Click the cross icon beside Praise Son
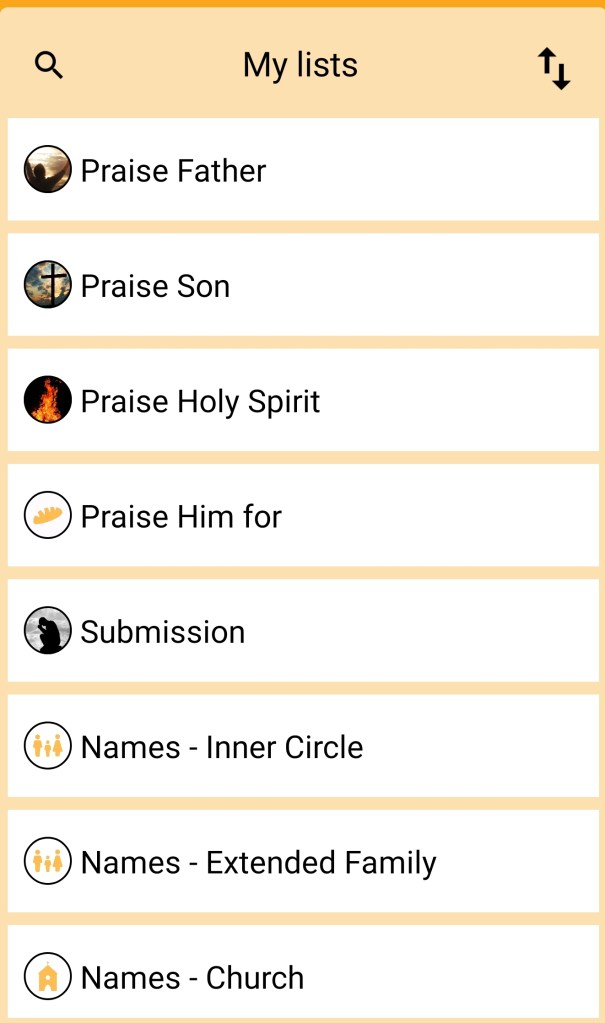Image resolution: width=605 pixels, height=1023 pixels. click(48, 286)
